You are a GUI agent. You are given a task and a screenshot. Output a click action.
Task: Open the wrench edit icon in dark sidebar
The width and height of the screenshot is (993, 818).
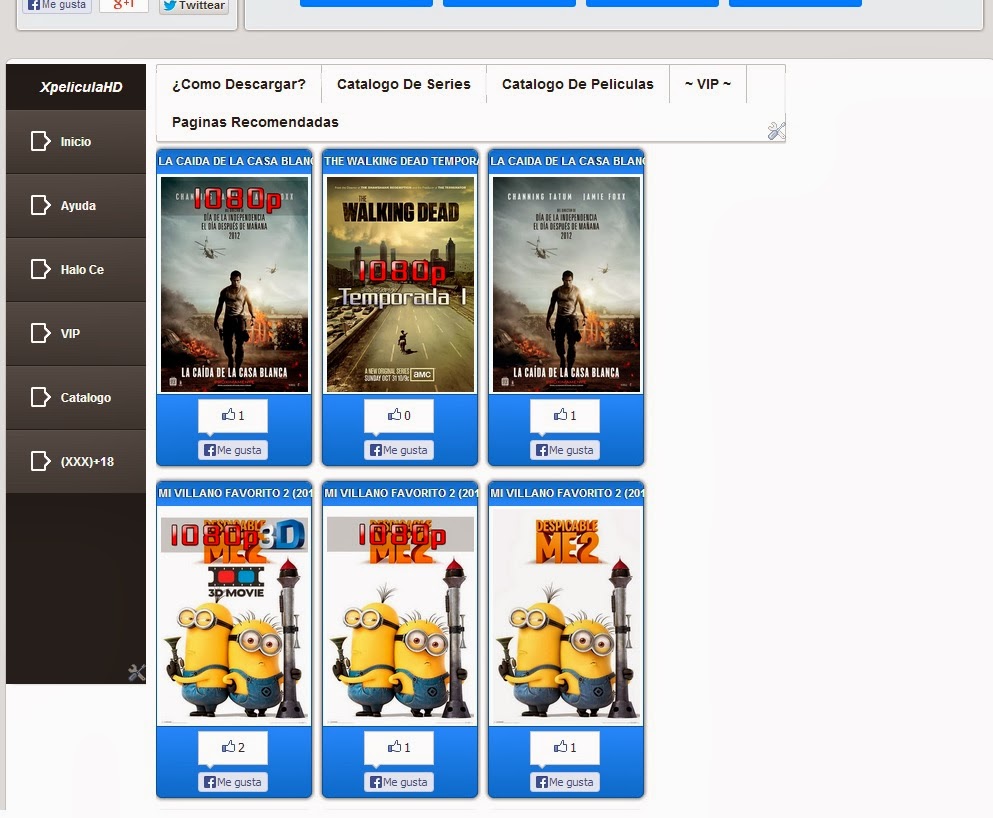137,672
